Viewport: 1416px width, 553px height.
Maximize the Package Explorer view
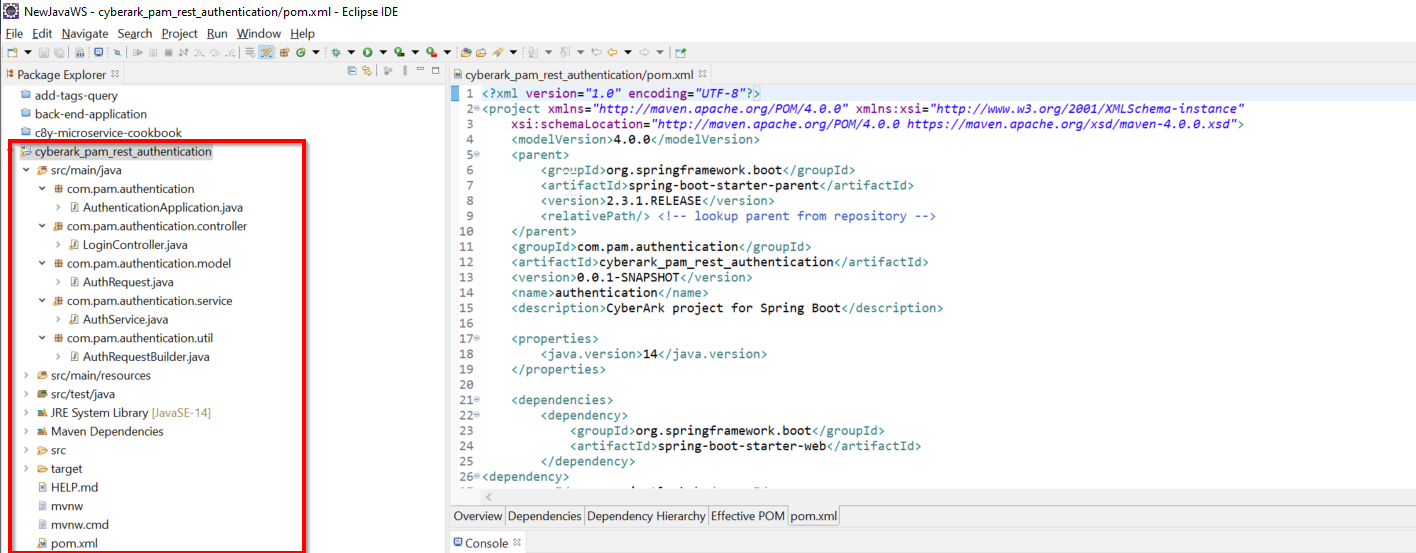[435, 70]
